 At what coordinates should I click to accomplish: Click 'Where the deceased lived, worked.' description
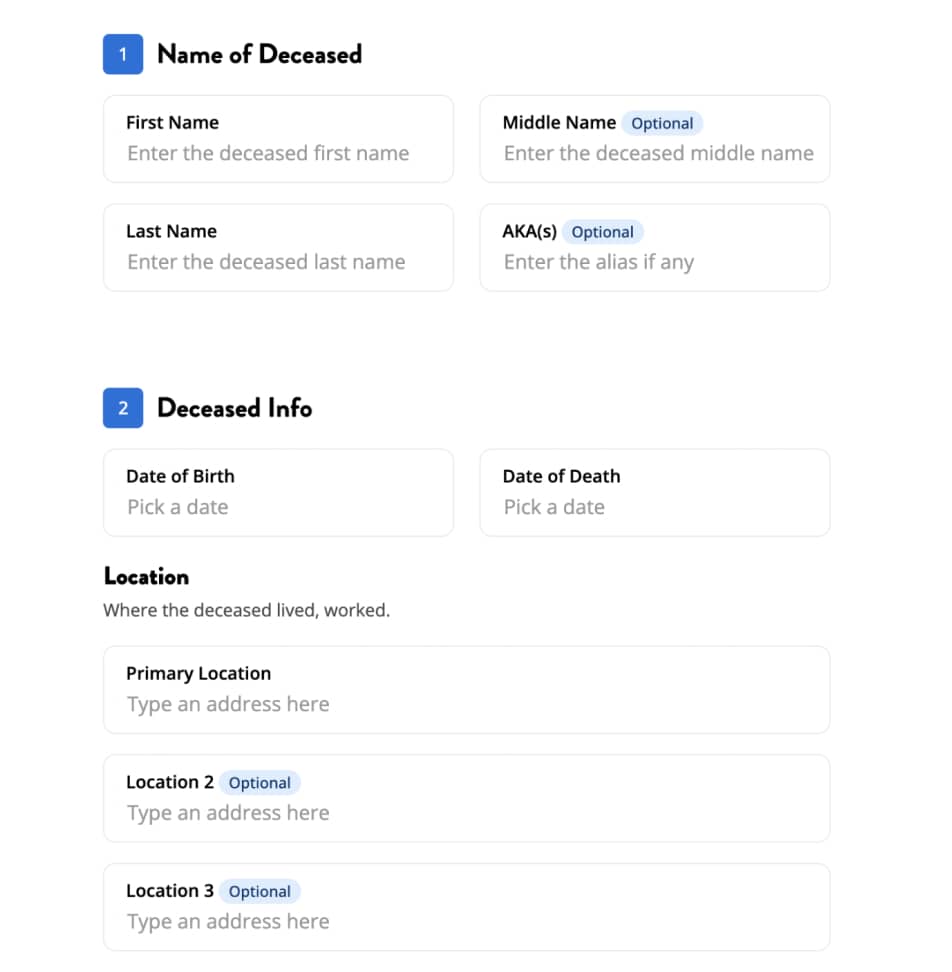(246, 610)
